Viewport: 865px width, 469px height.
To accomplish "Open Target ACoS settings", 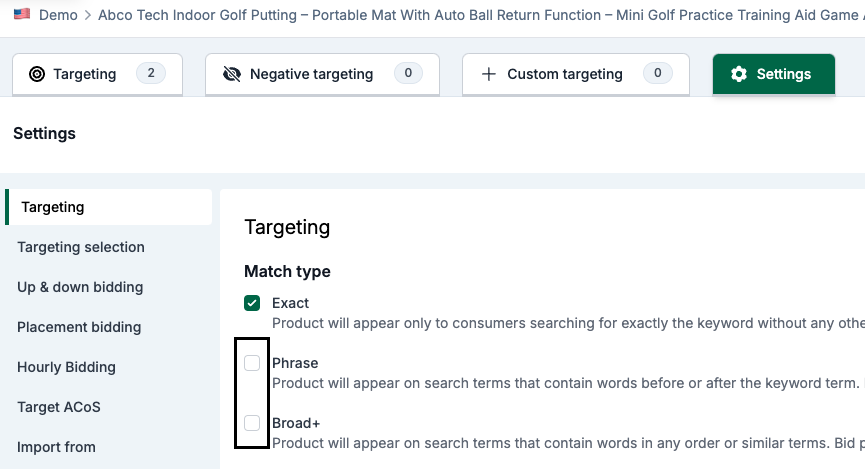I will (59, 407).
